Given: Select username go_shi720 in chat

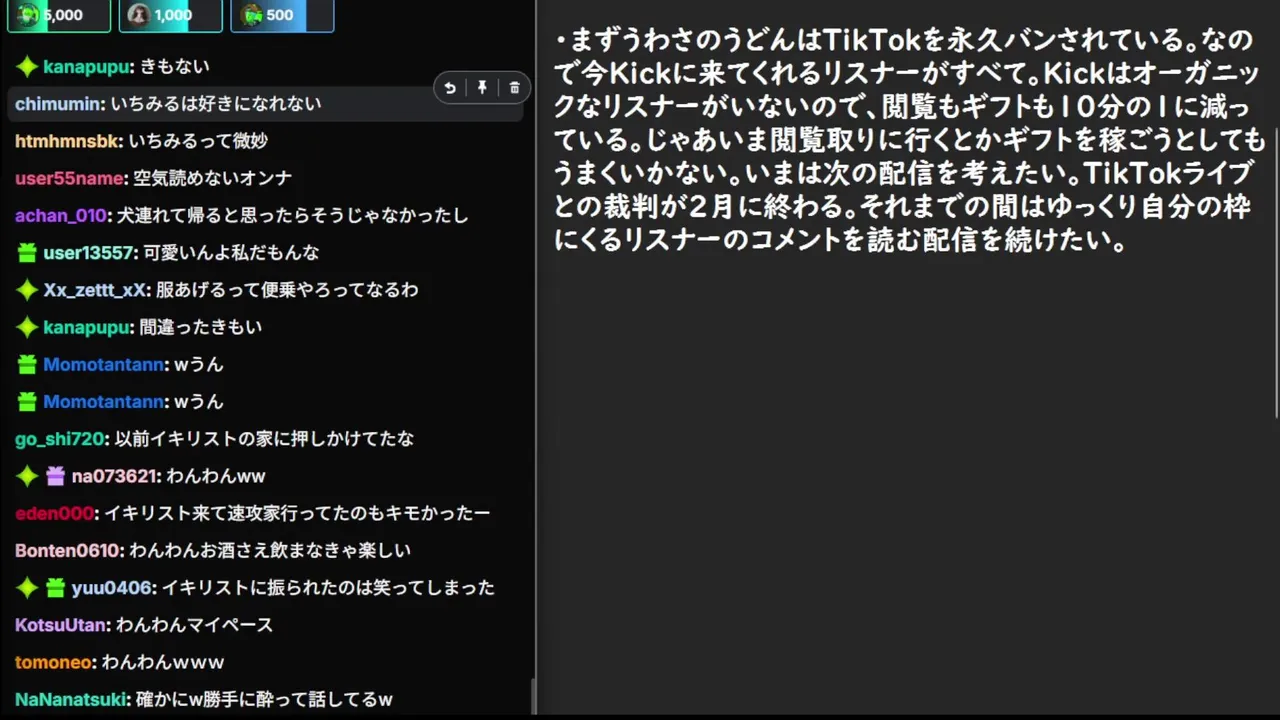Looking at the screenshot, I should point(61,439).
